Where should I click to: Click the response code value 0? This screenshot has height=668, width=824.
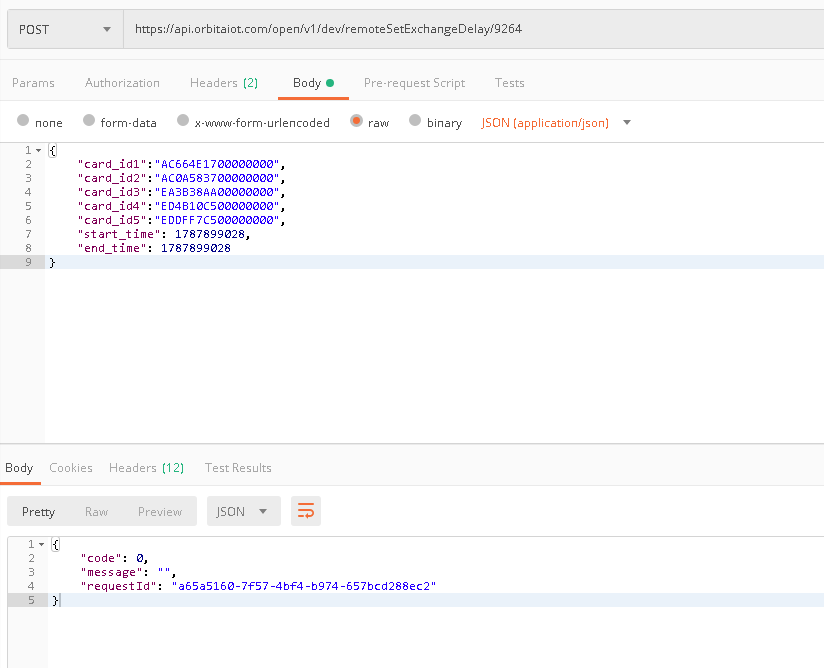point(140,558)
